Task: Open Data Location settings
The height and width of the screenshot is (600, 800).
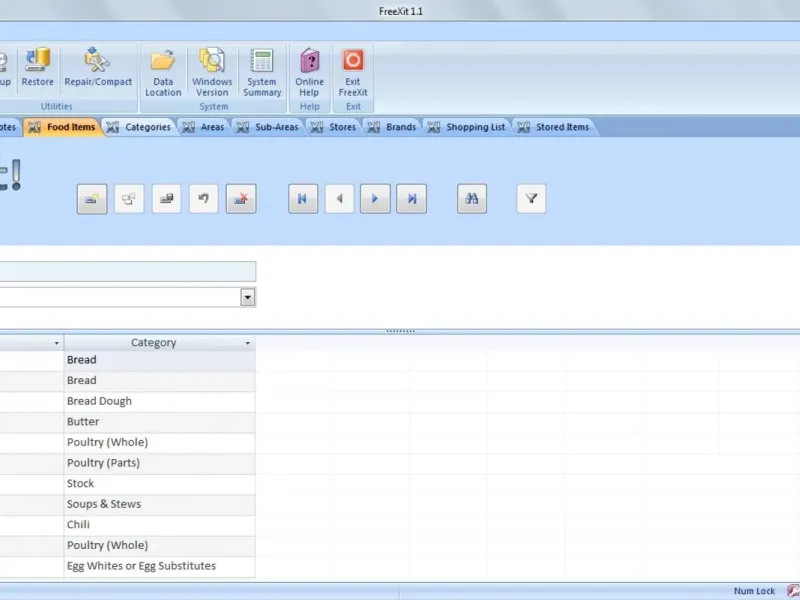Action: (x=163, y=72)
